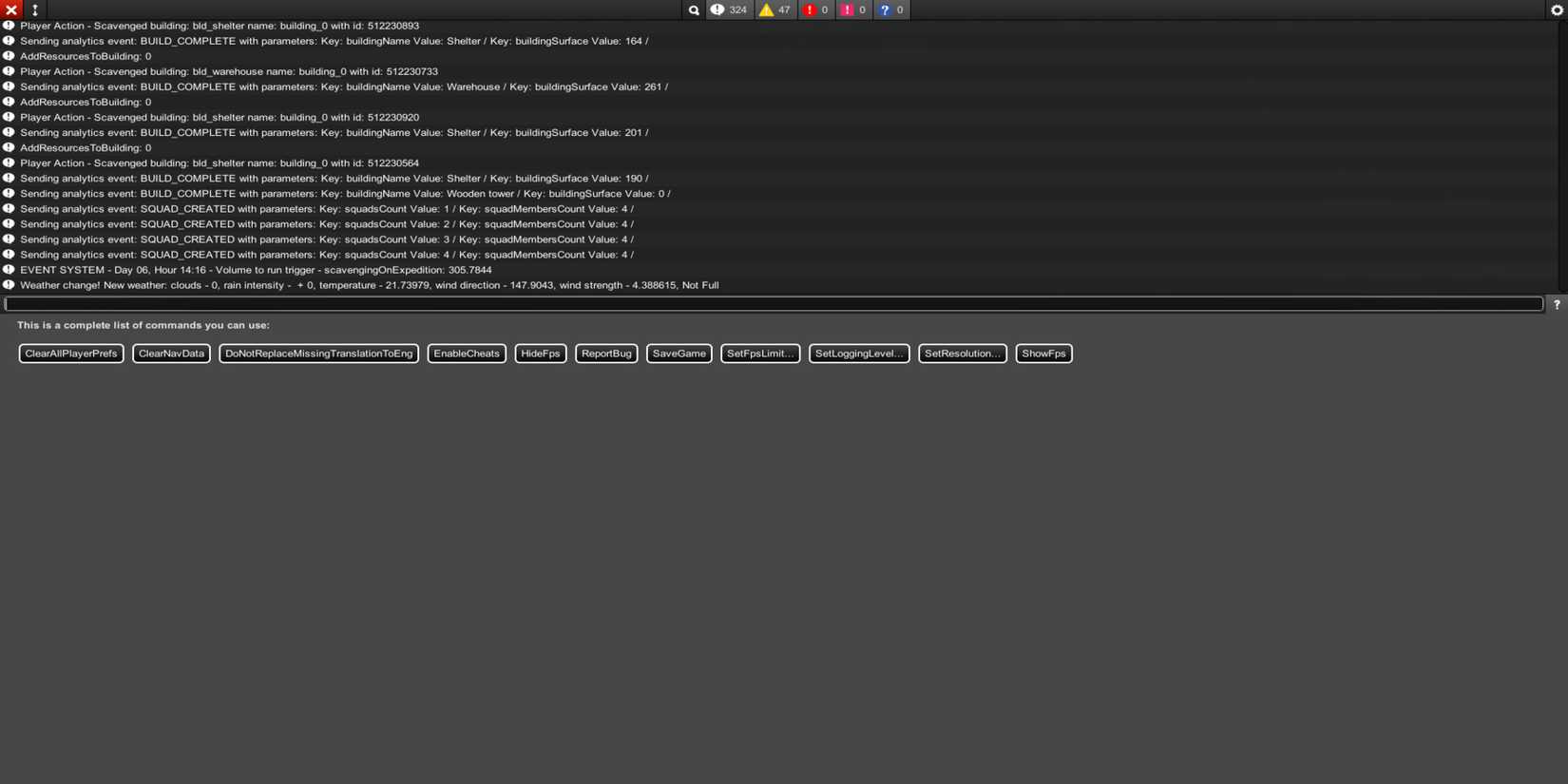Click info icon beside Wooden tower entry

[x=9, y=193]
